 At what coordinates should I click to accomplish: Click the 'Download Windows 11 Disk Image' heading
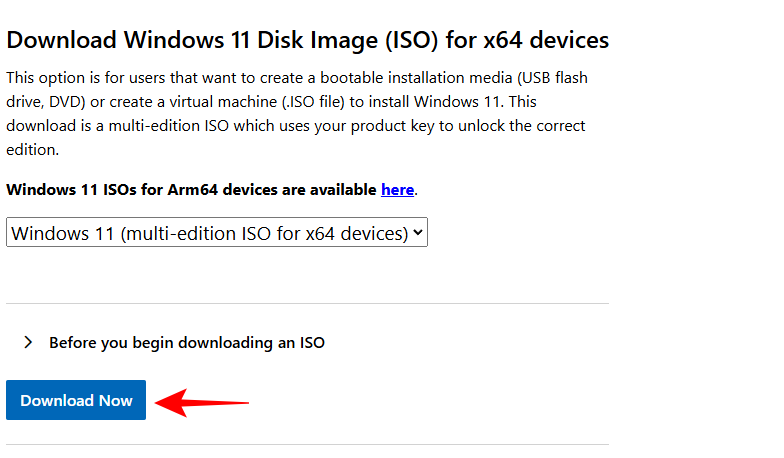(x=200, y=40)
